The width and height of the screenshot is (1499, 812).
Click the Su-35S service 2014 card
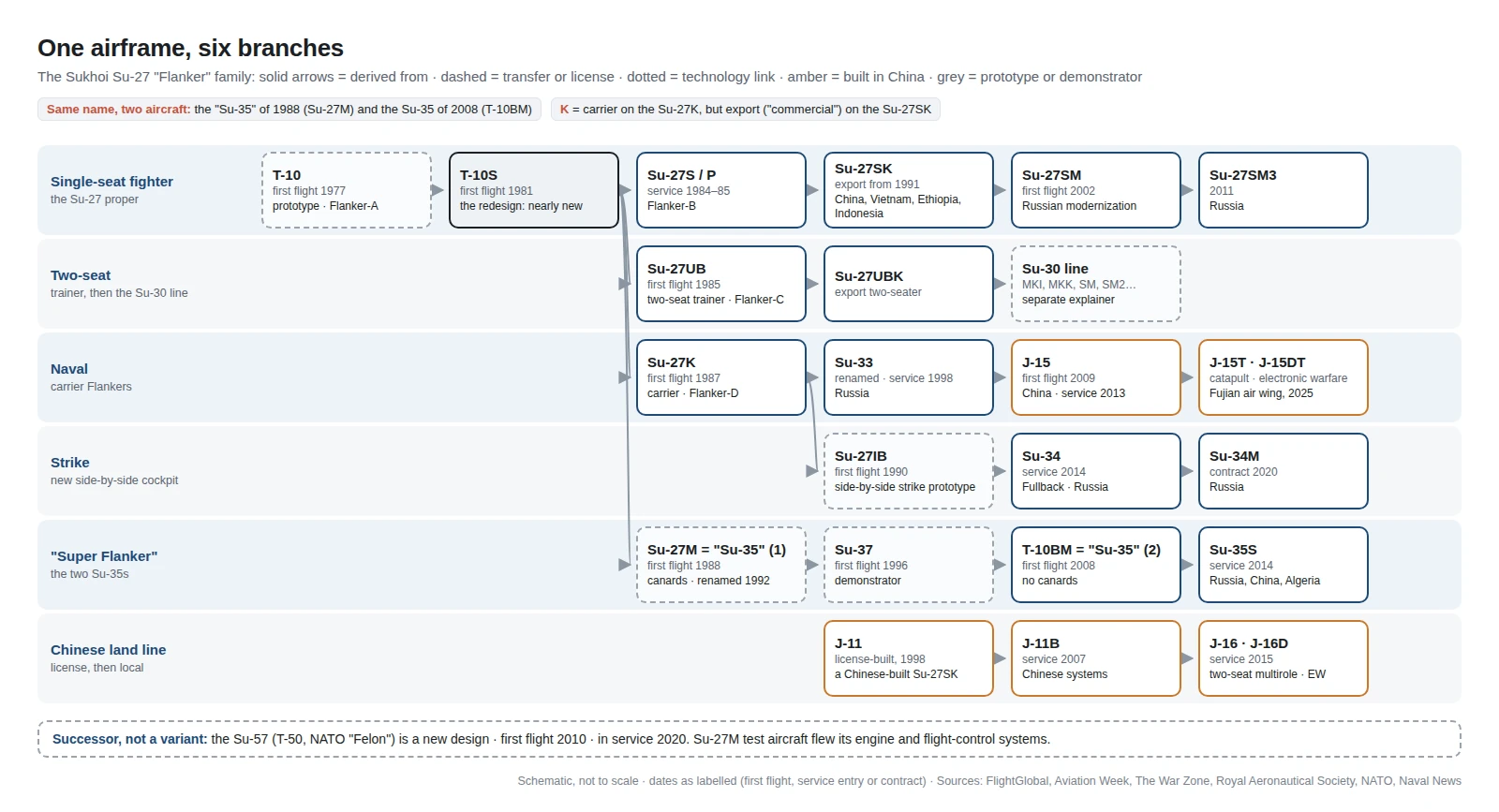pyautogui.click(x=1284, y=565)
